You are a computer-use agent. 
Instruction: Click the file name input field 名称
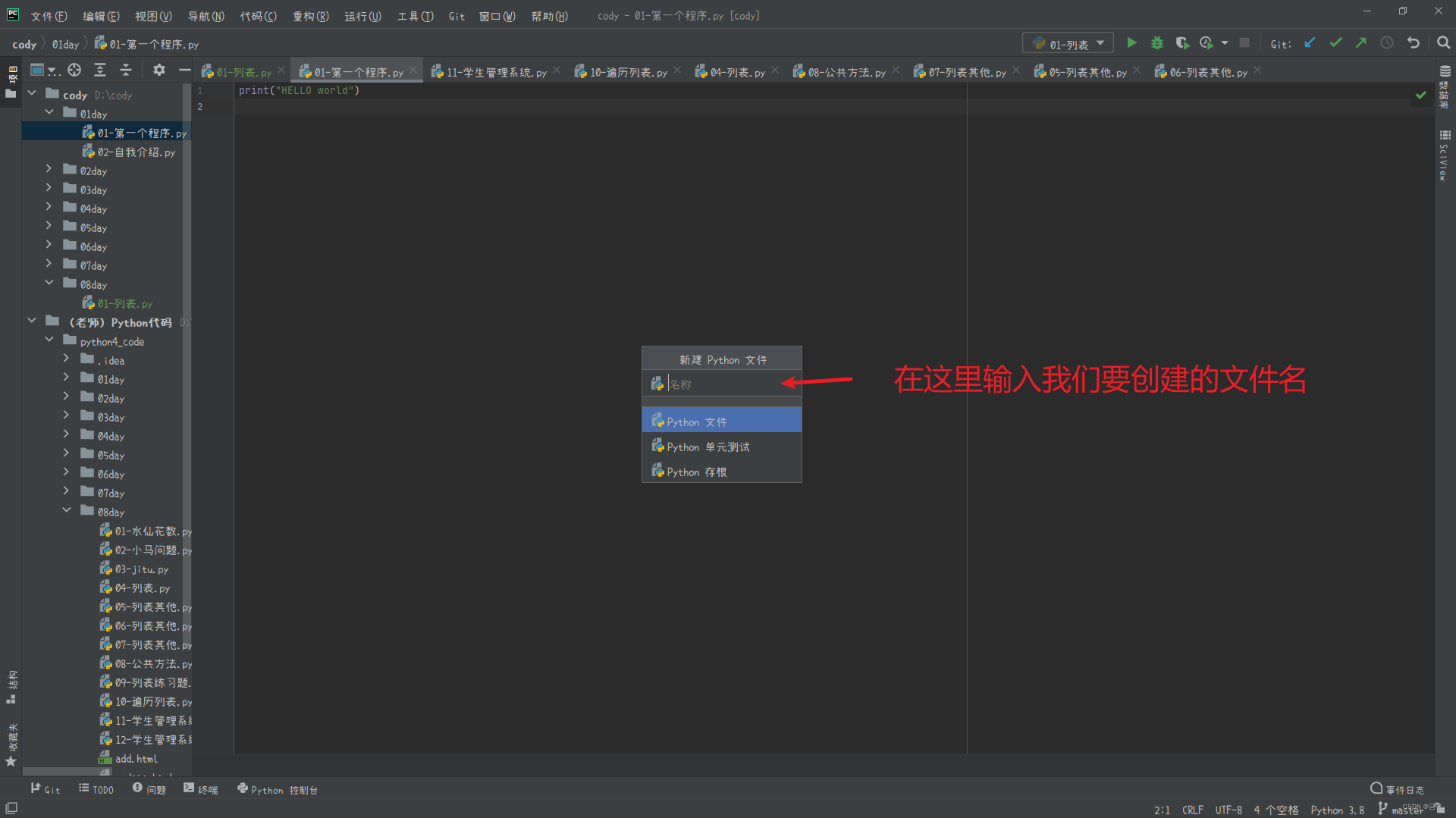pyautogui.click(x=722, y=384)
